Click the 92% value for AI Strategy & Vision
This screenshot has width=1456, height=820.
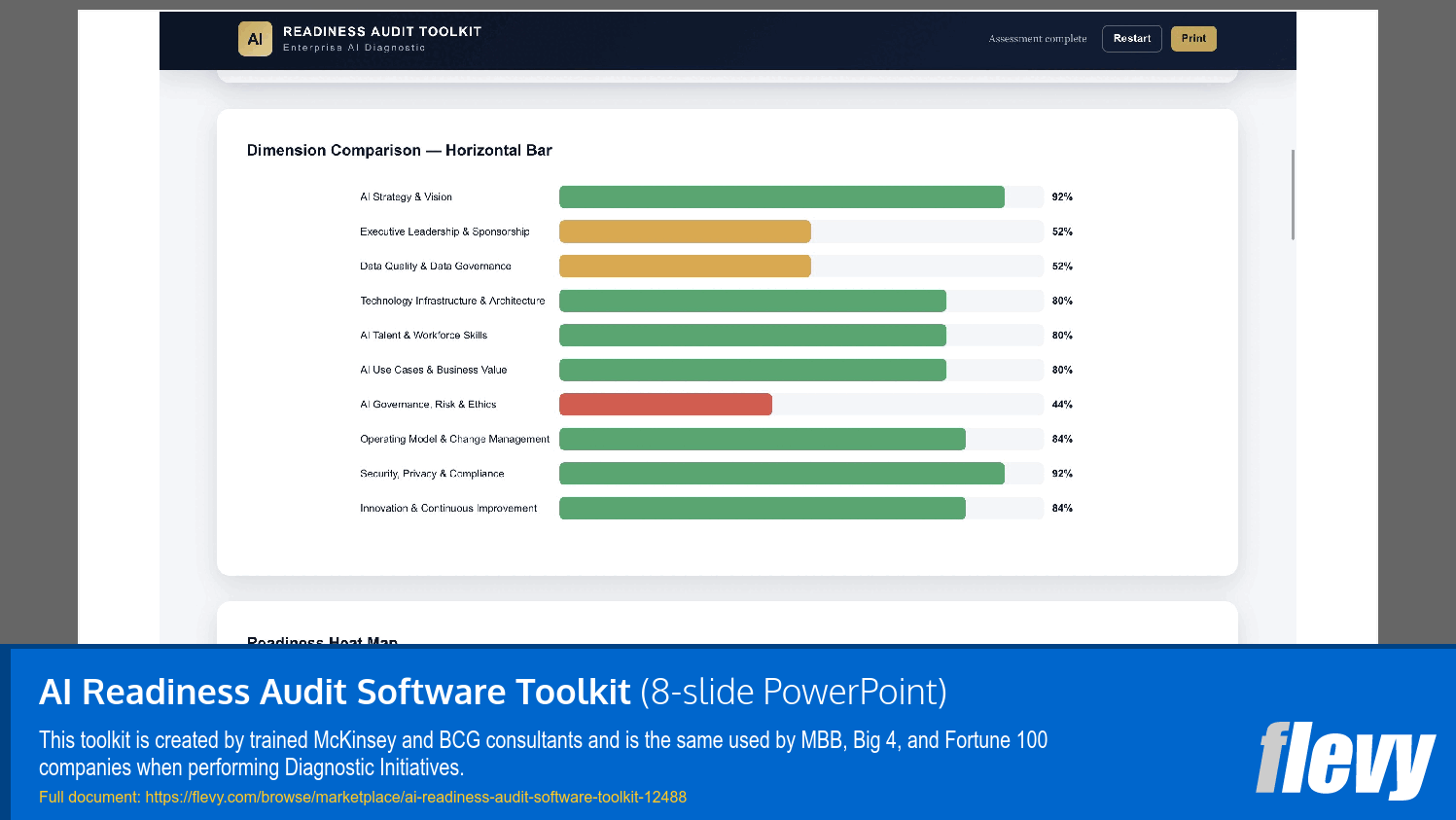point(1062,196)
